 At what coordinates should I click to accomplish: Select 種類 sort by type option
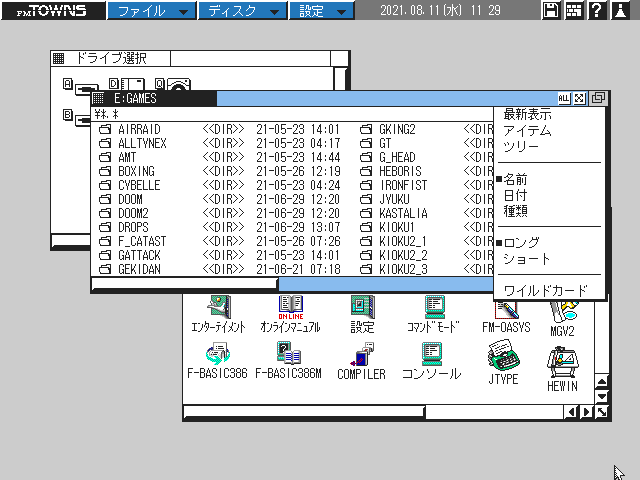tap(515, 211)
